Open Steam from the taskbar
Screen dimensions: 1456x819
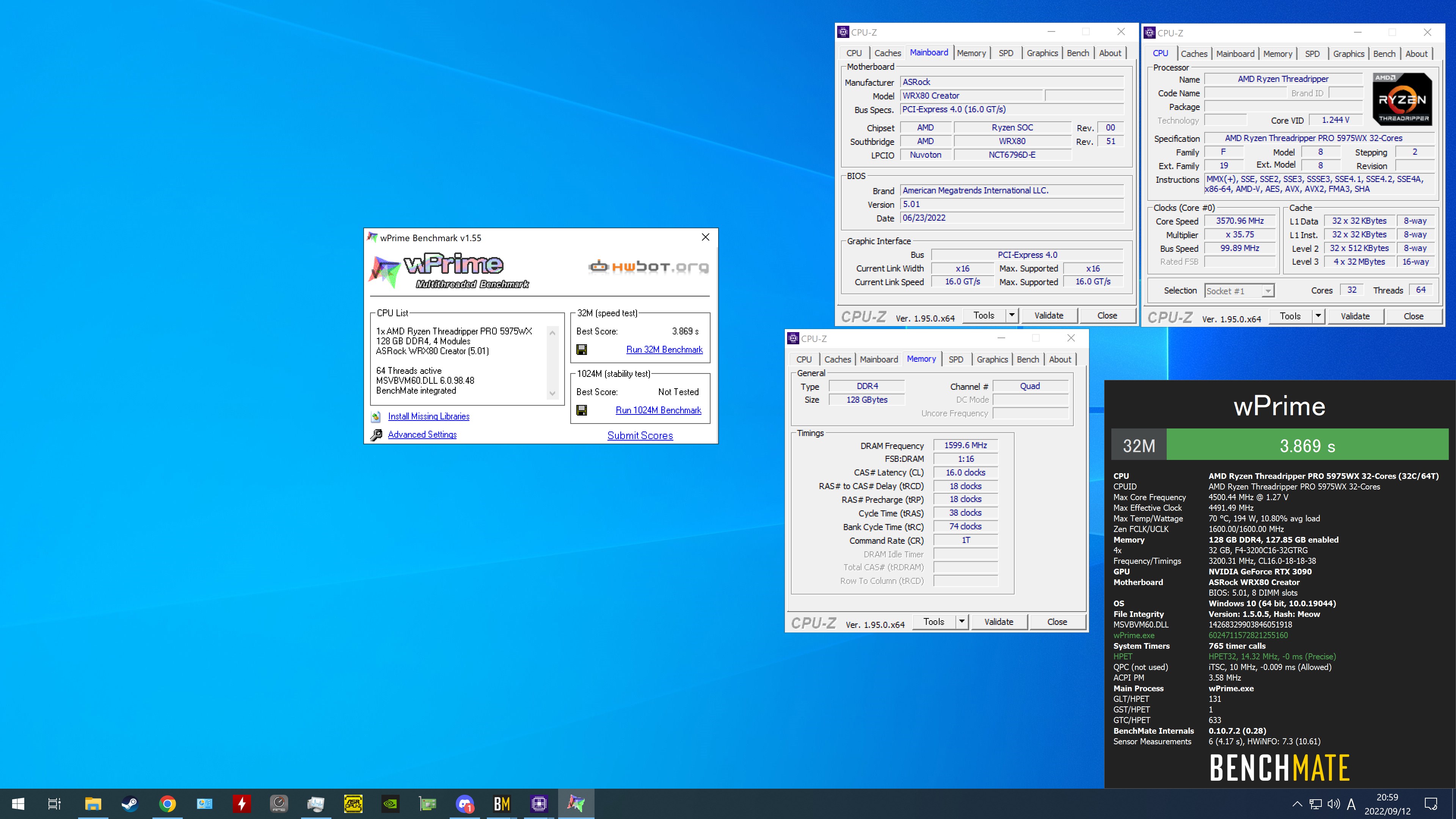coord(130,803)
